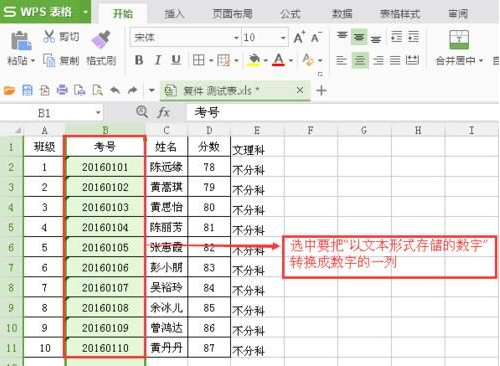Align text to bottom

coord(376,38)
